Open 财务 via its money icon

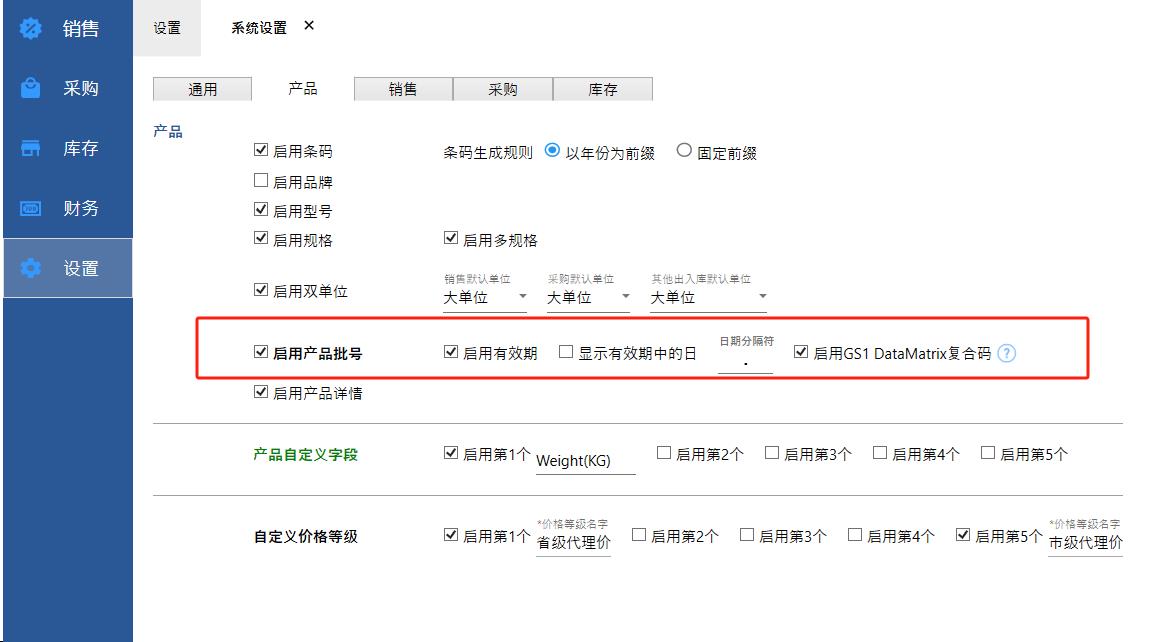[31, 208]
